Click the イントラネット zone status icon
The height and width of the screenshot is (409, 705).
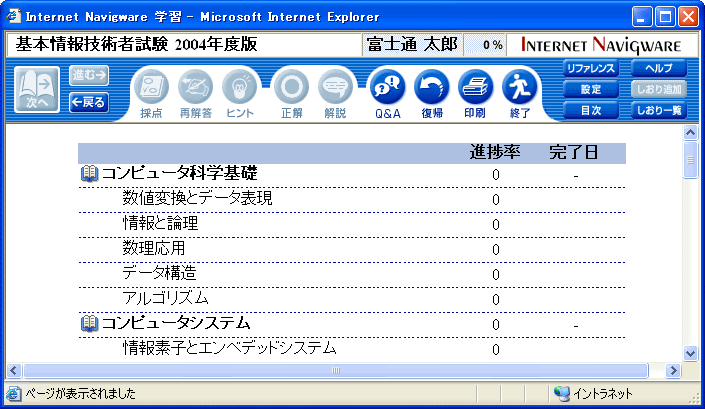562,393
